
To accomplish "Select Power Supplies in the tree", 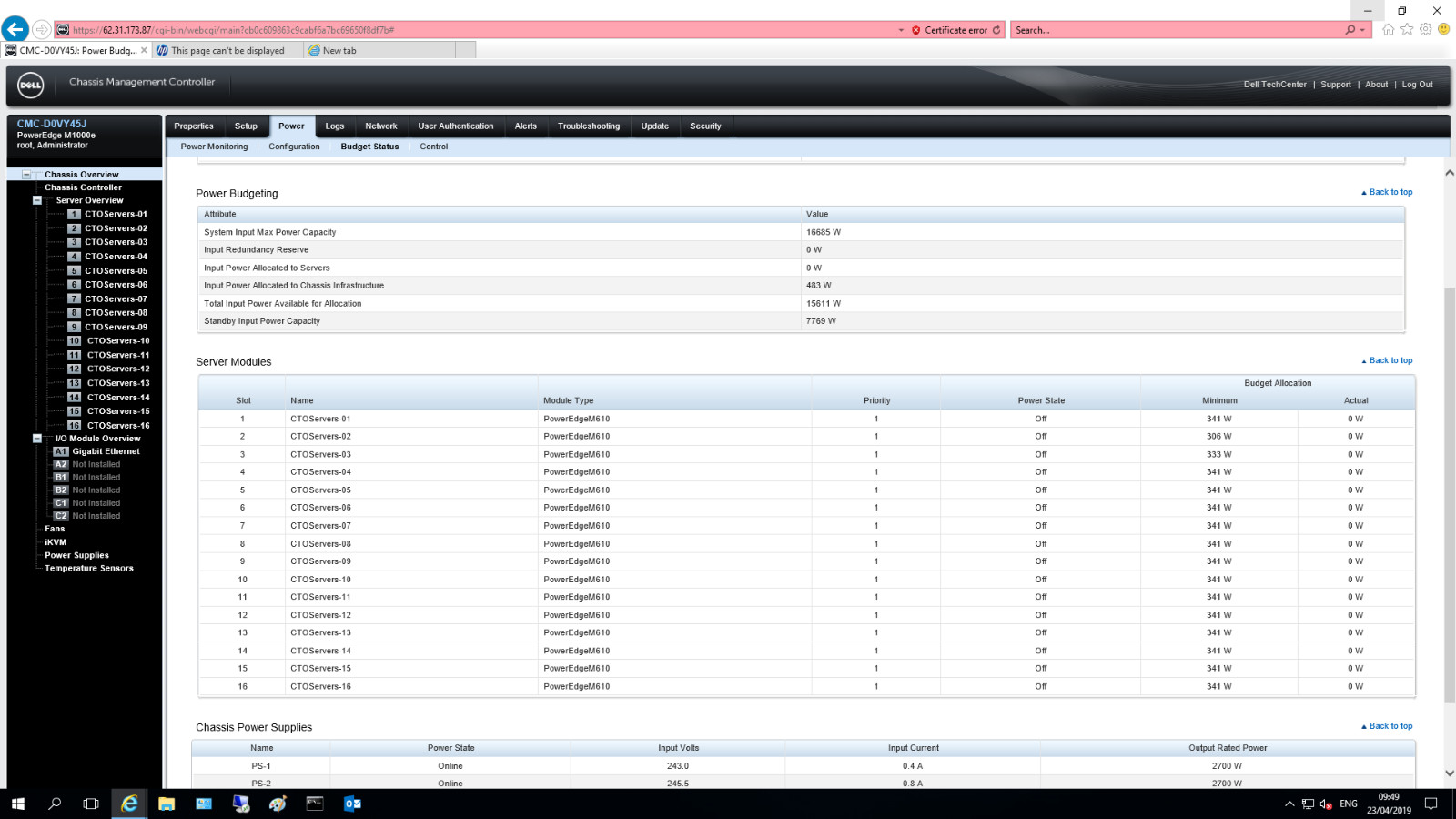I will [76, 555].
